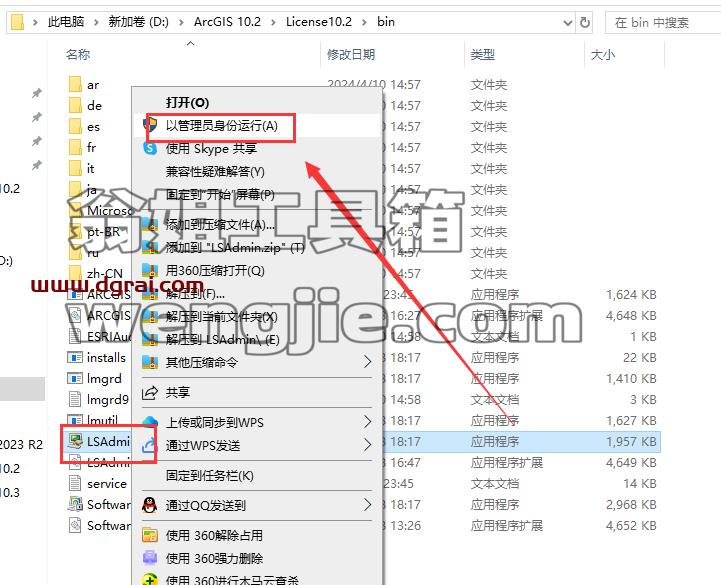Click the lmutil application icon
The image size is (721, 585).
click(75, 420)
